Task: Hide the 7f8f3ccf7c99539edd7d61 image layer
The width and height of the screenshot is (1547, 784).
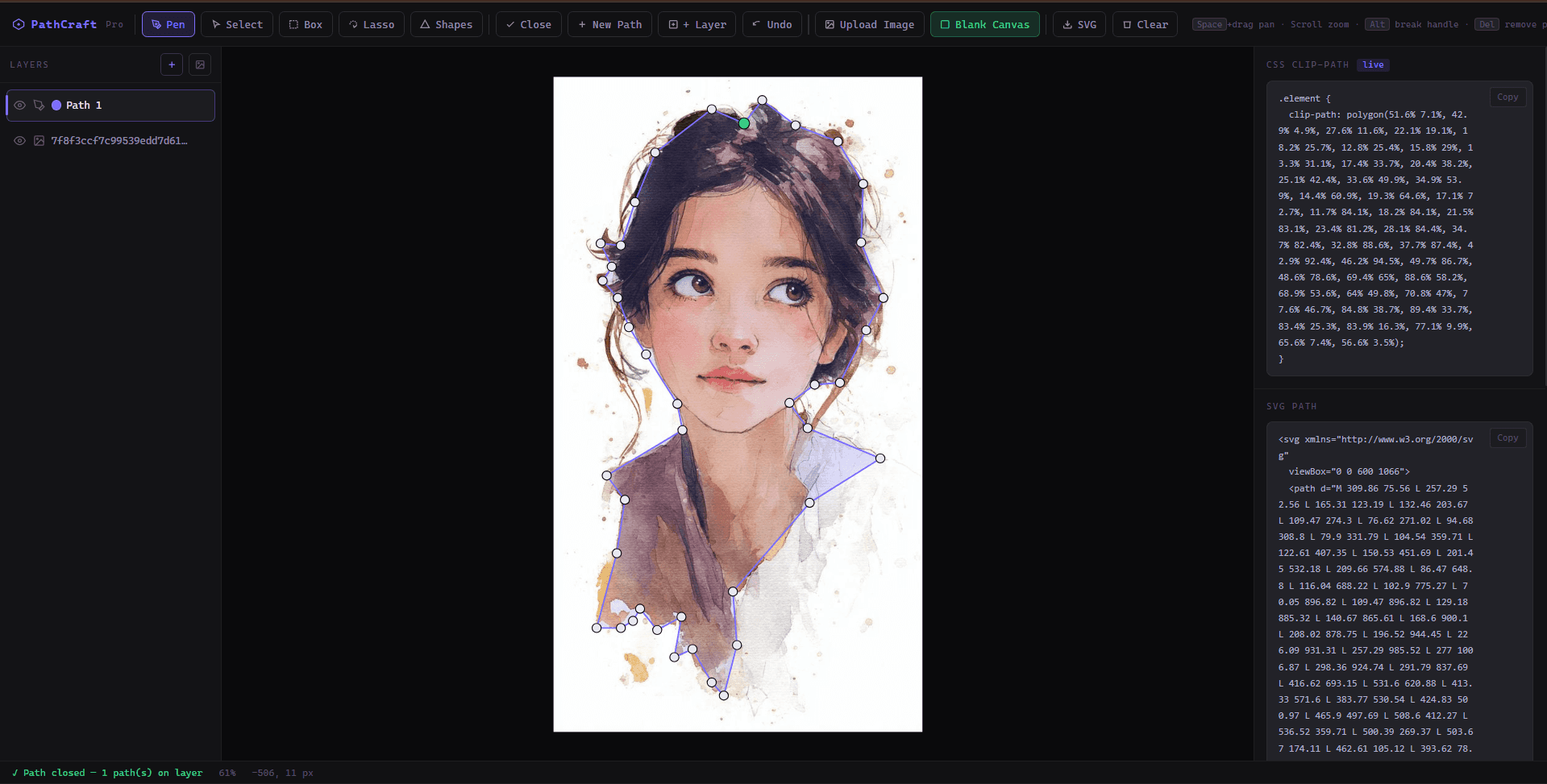Action: [x=20, y=141]
